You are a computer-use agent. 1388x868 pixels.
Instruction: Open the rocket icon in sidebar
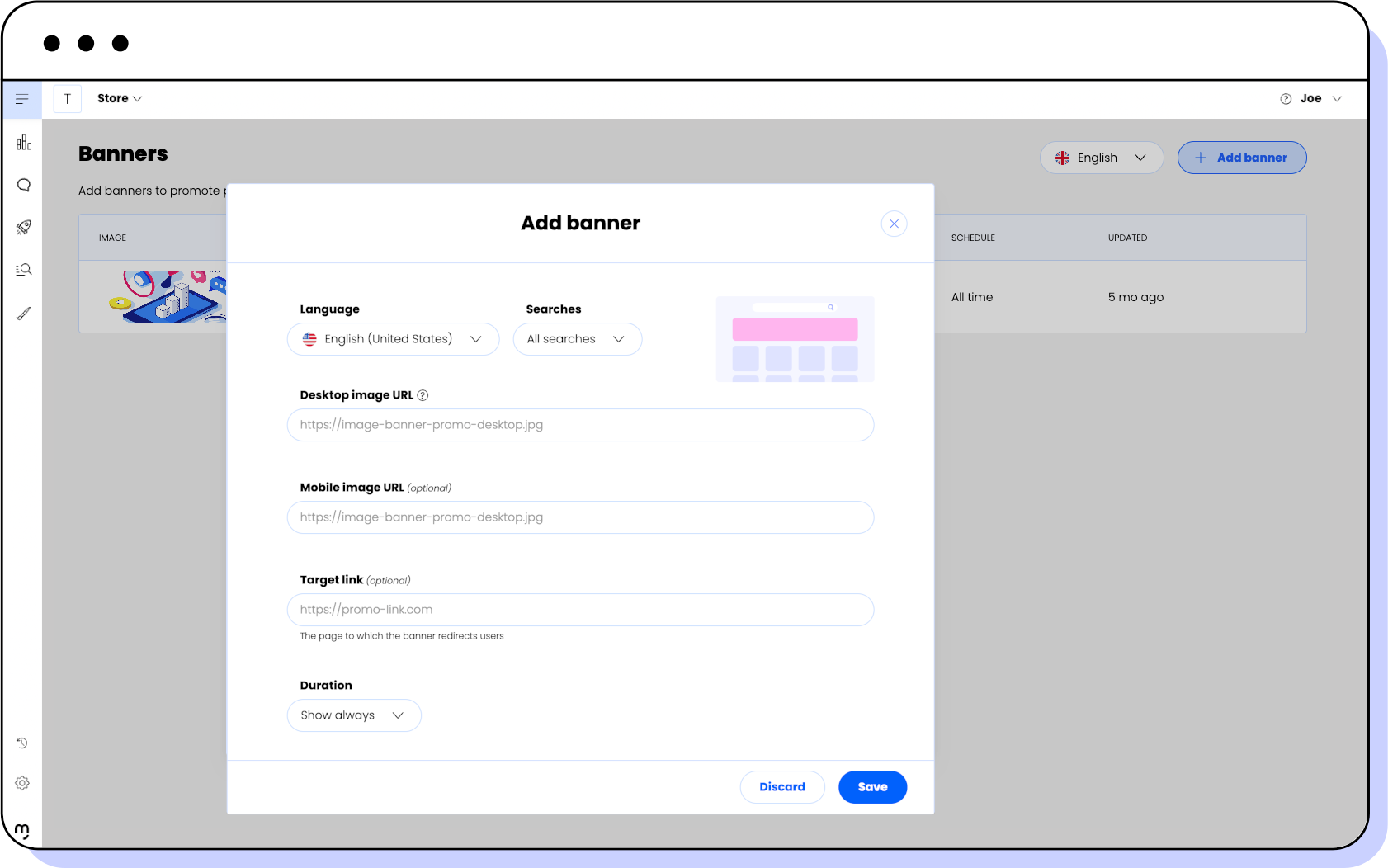pyautogui.click(x=24, y=227)
